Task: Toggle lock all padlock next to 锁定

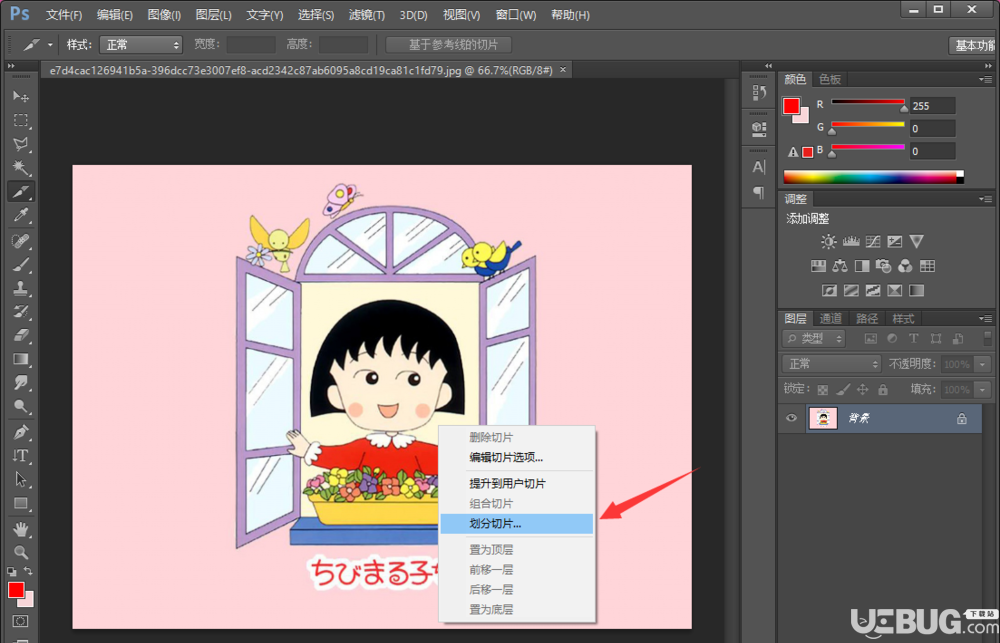Action: coord(883,389)
